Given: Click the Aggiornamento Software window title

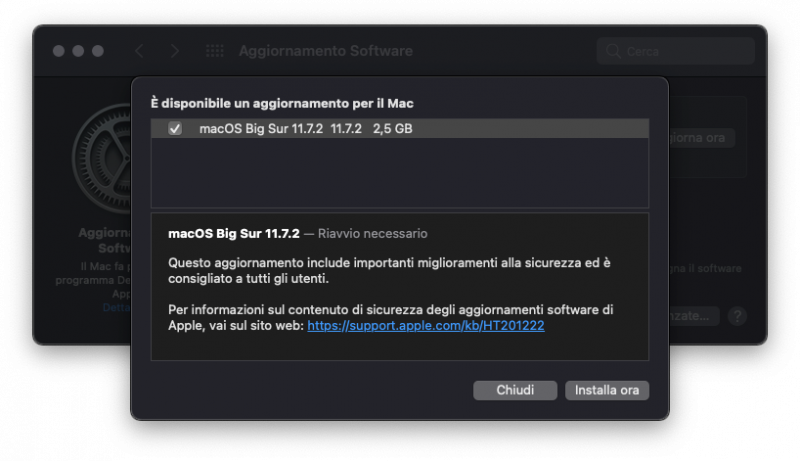Looking at the screenshot, I should (x=325, y=51).
